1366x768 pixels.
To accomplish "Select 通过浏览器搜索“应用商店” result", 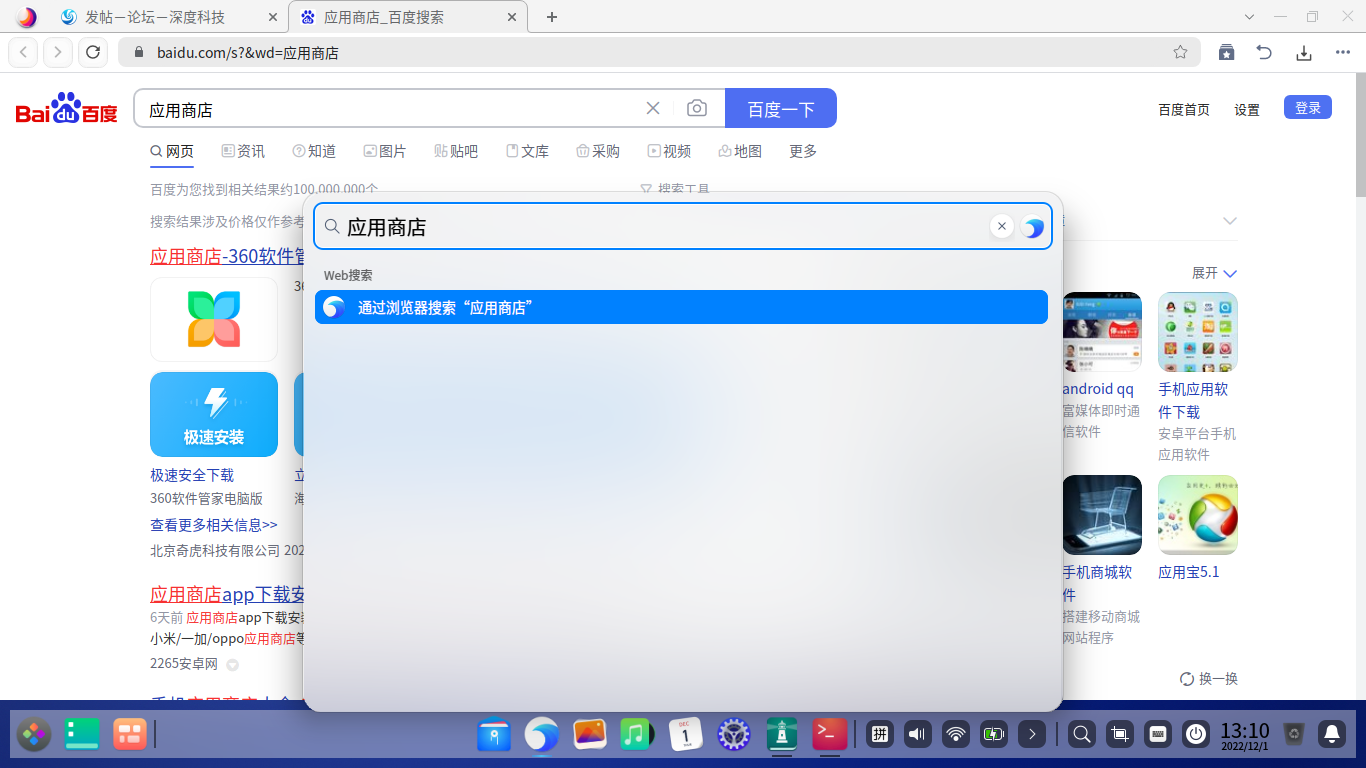I will point(681,307).
